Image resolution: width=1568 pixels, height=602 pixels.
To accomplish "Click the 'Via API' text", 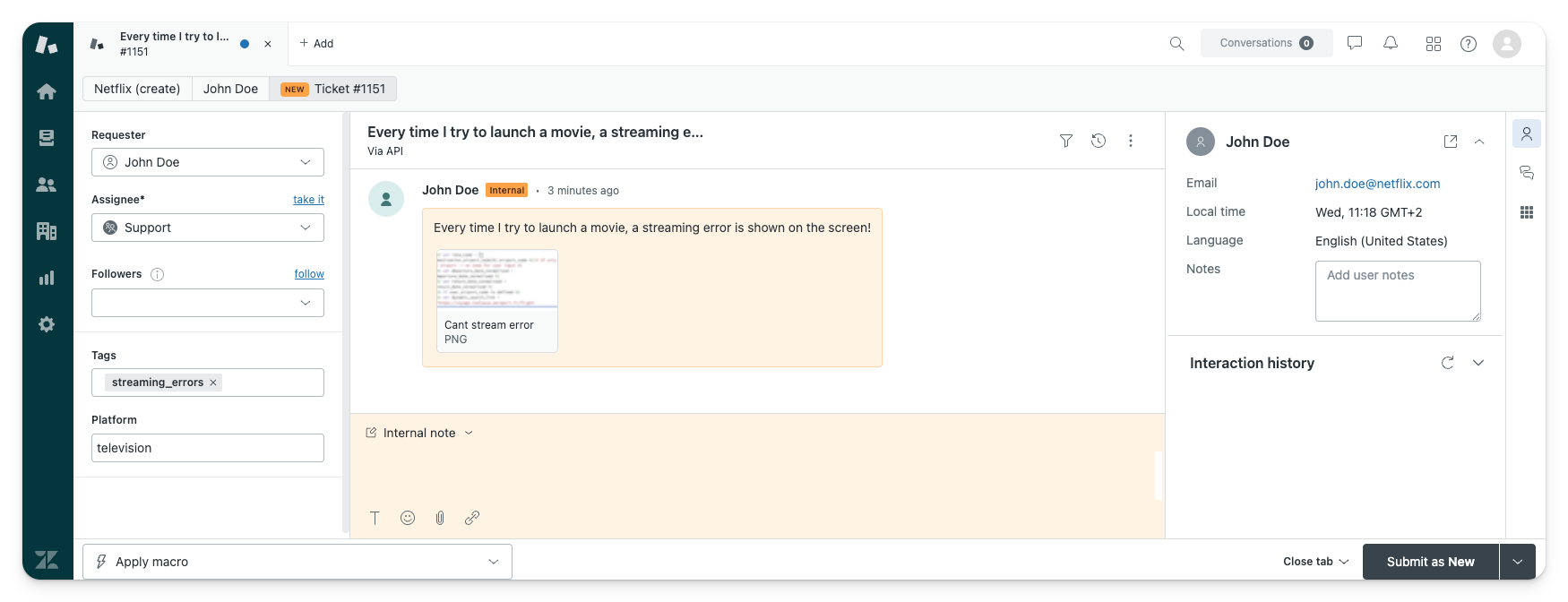I will 385,151.
